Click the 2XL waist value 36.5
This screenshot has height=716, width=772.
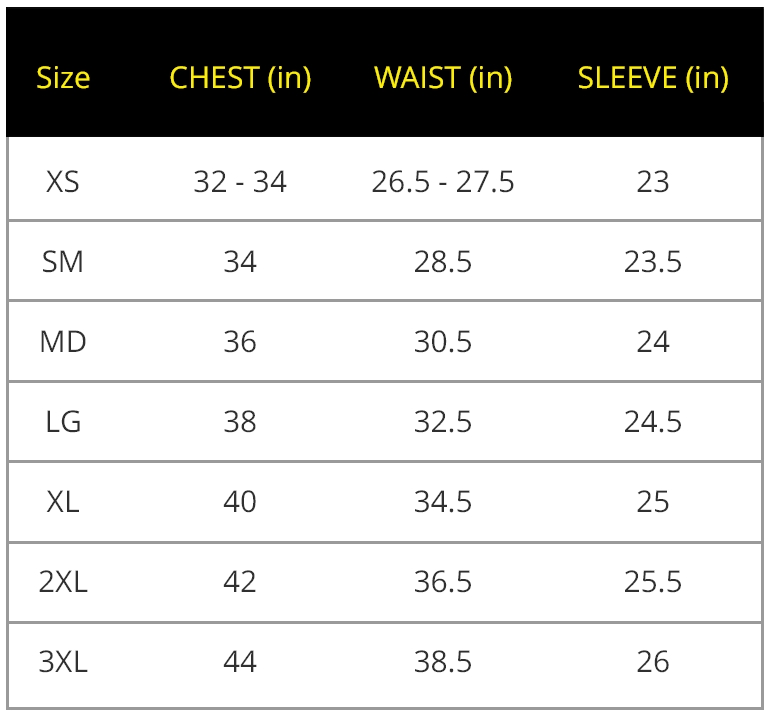coord(443,581)
